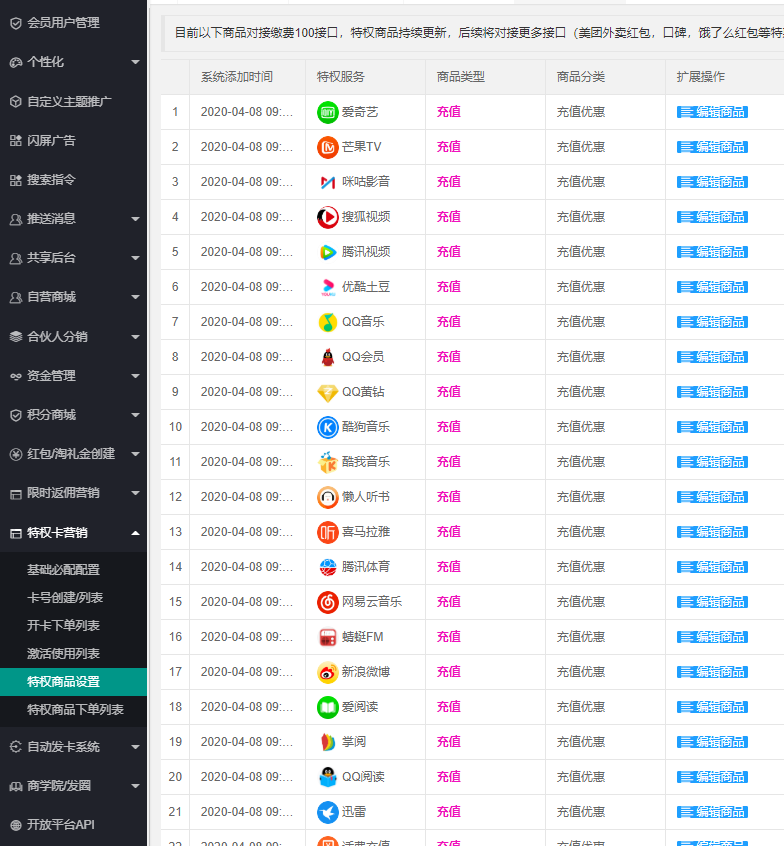Screen dimensions: 784x846
Task: Open 特权商品下单列表 submenu item
Action: click(x=75, y=710)
